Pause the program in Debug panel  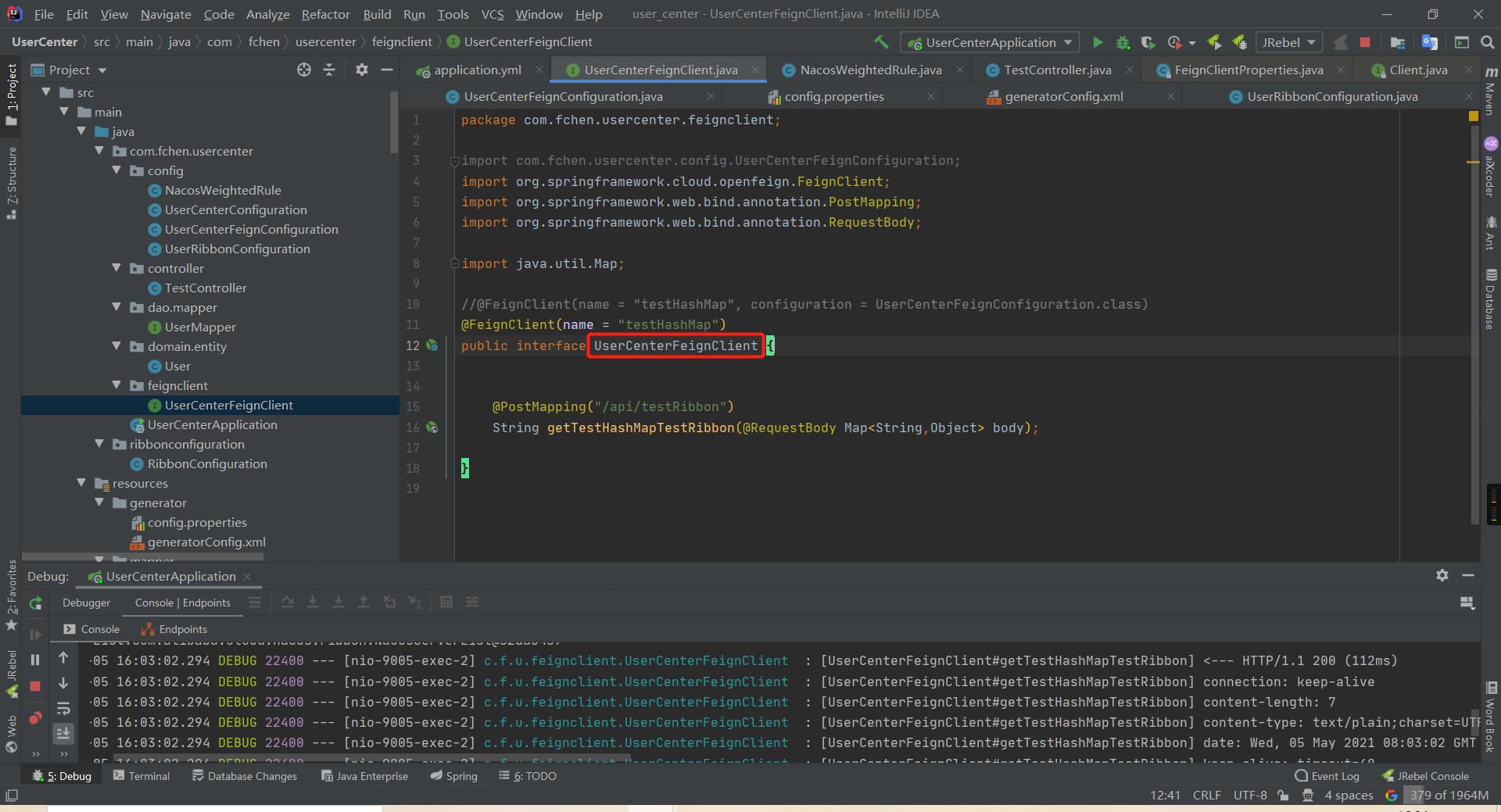[x=35, y=660]
